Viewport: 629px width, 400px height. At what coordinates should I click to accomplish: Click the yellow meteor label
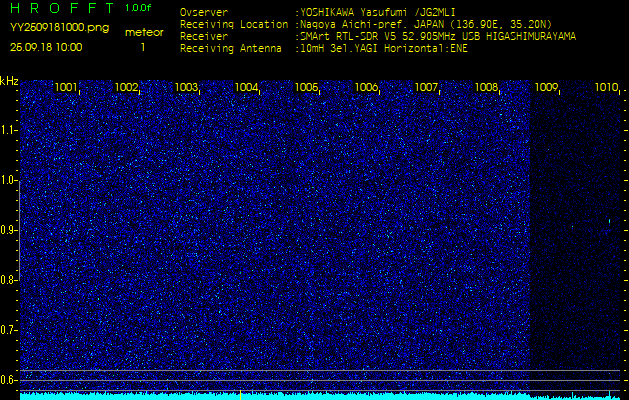point(144,32)
